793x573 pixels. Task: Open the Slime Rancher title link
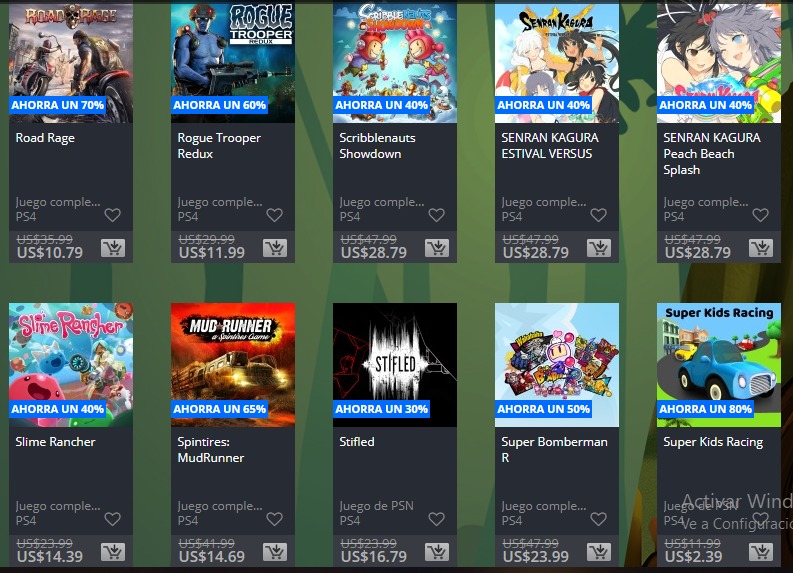tap(55, 442)
